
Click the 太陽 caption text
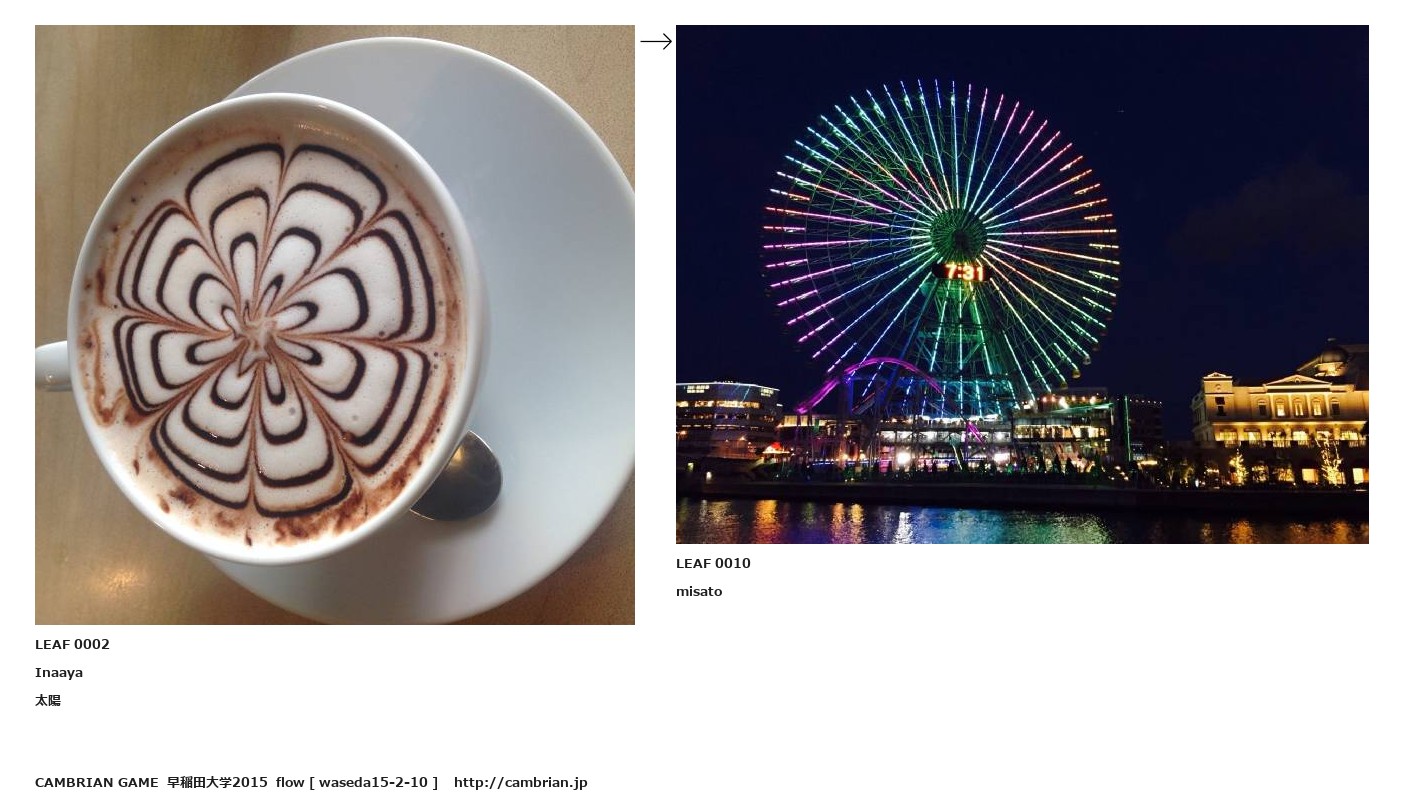click(x=48, y=700)
